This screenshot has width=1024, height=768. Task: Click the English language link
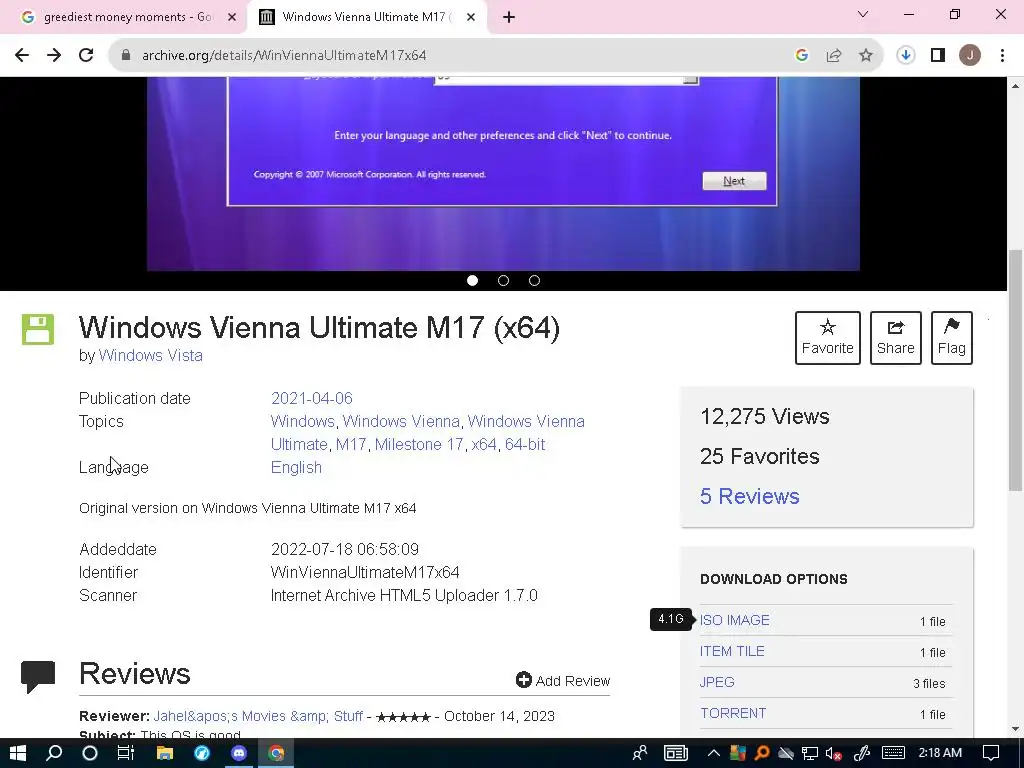click(x=296, y=468)
